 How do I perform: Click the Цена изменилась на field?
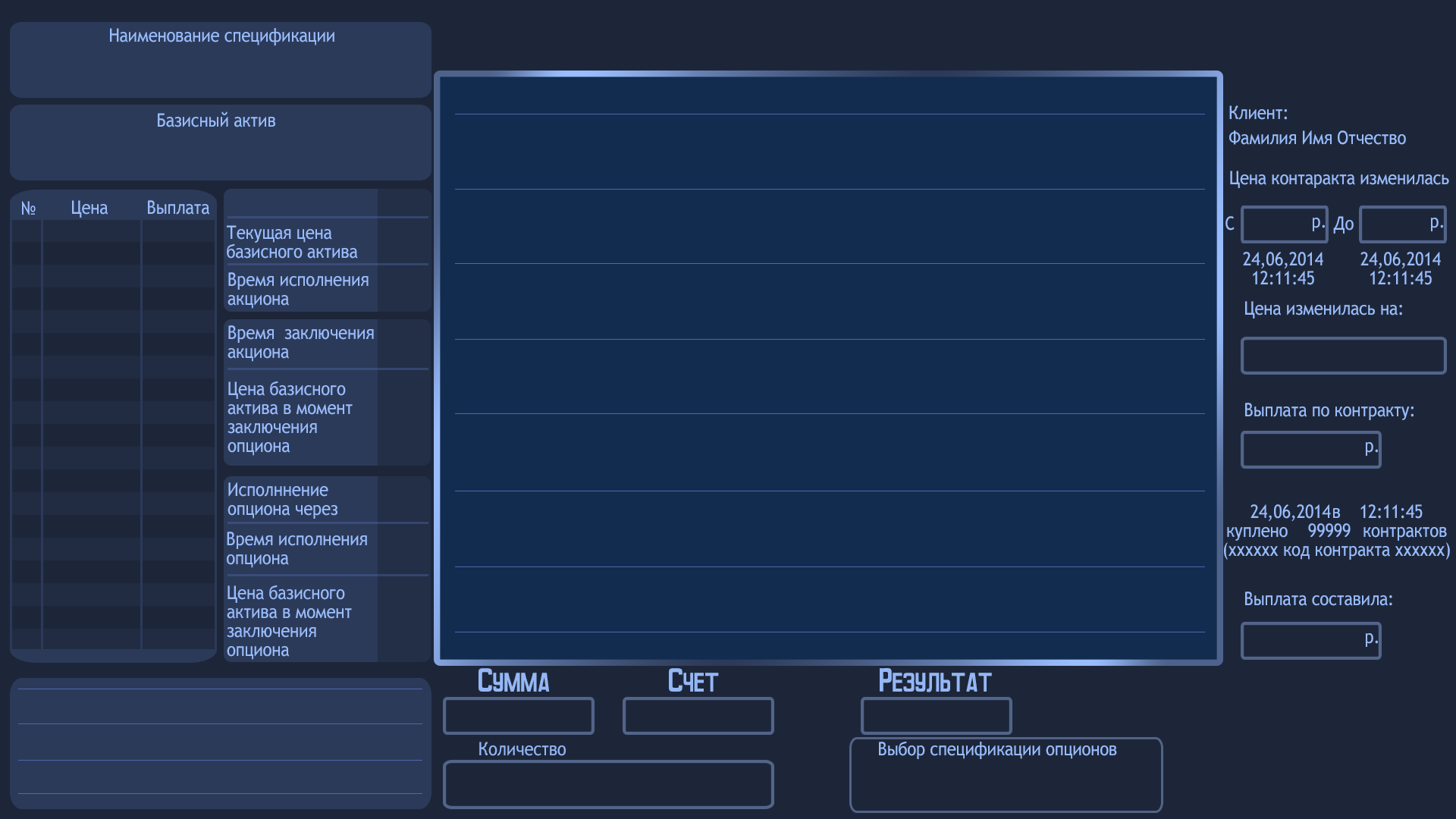pyautogui.click(x=1343, y=356)
